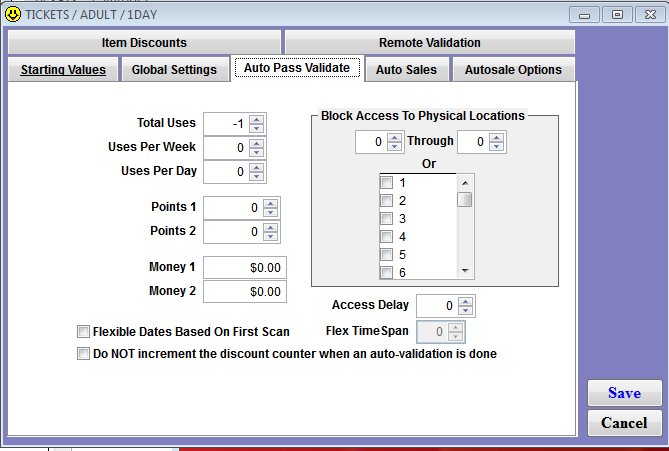Screen dimensions: 669x451
Task: Decrease Access Delay value
Action: click(x=465, y=310)
